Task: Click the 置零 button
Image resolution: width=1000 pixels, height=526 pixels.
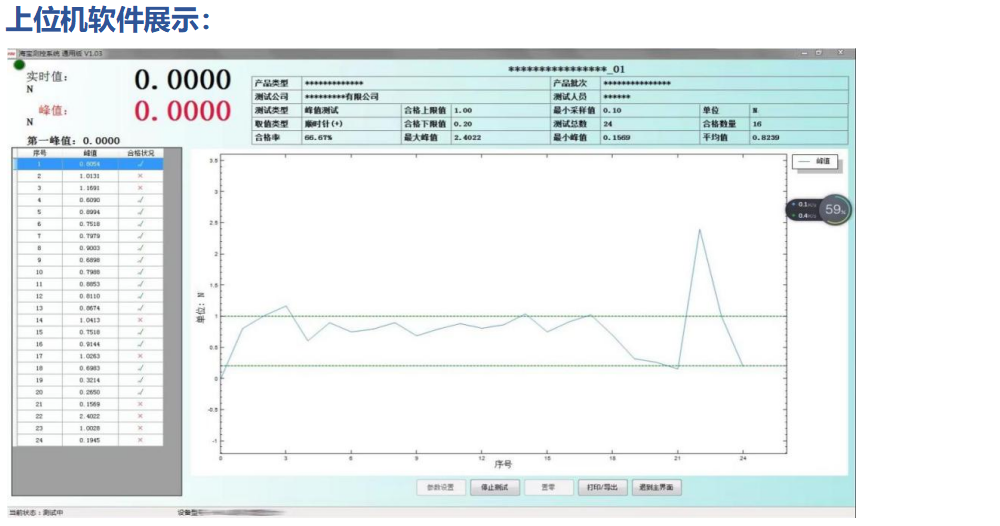Action: (x=548, y=487)
